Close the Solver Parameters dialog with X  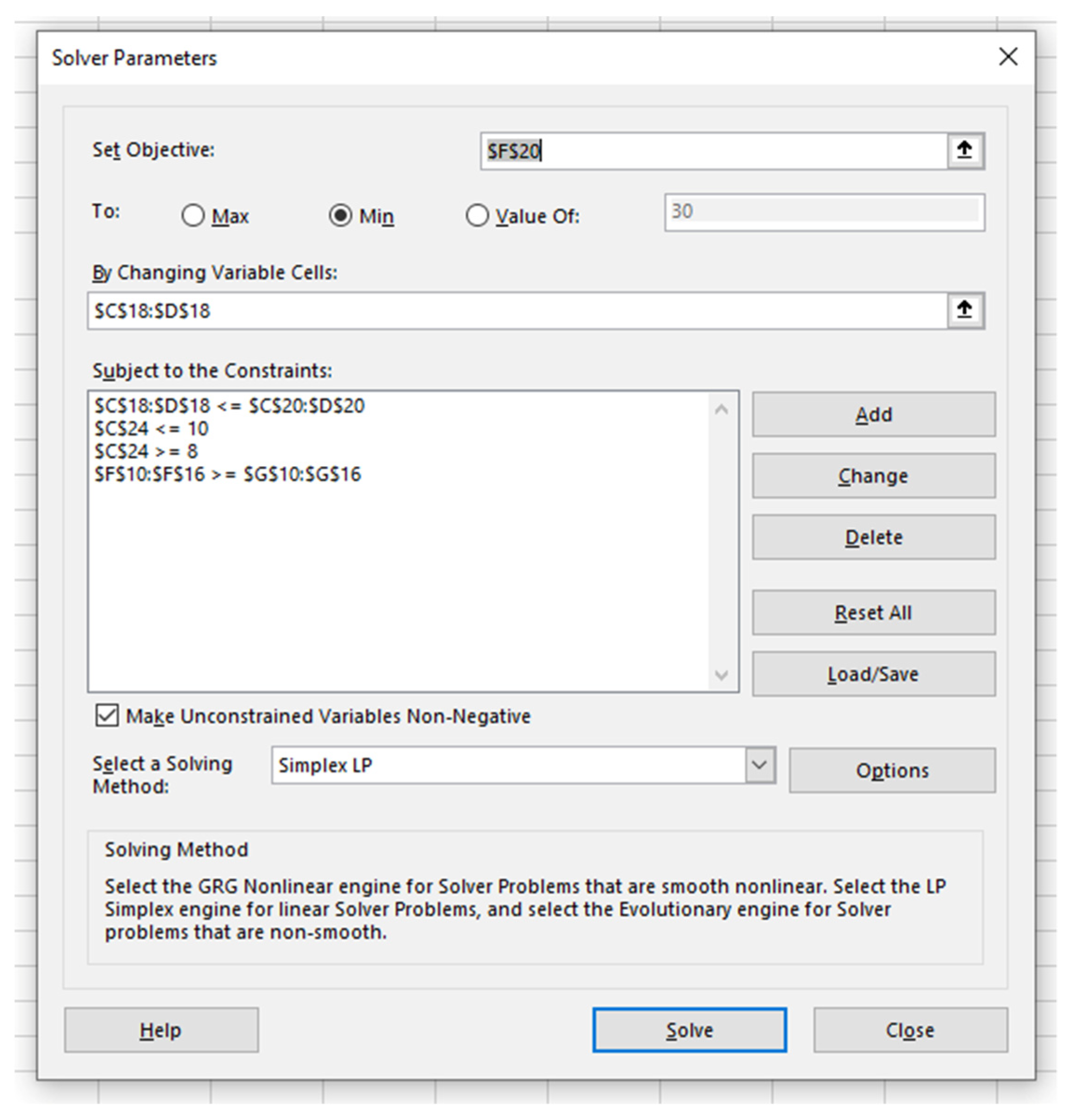tap(1007, 57)
